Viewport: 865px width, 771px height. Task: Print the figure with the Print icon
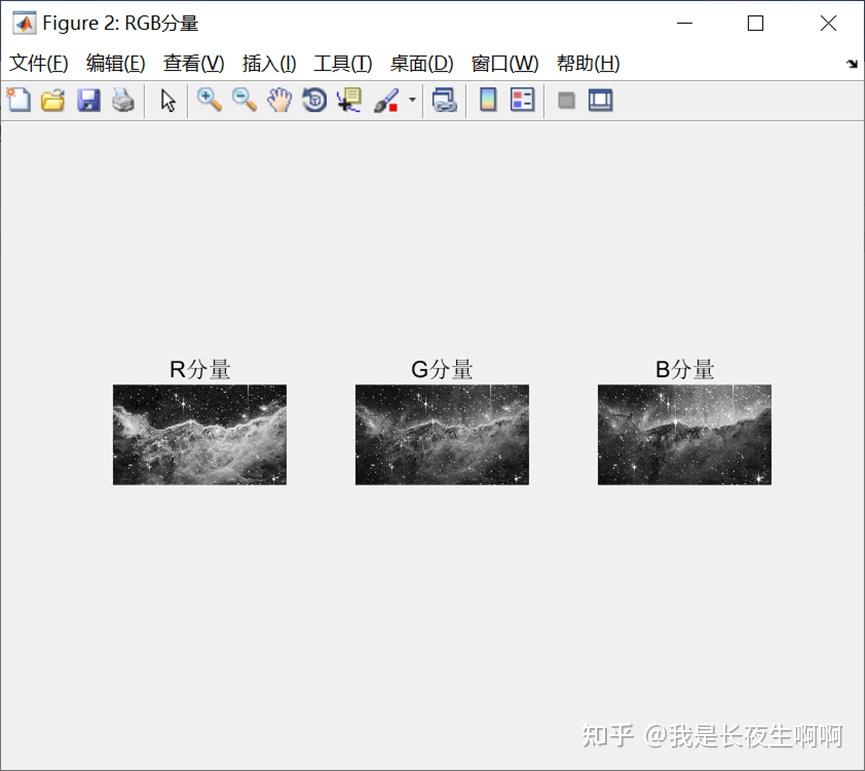click(x=123, y=100)
